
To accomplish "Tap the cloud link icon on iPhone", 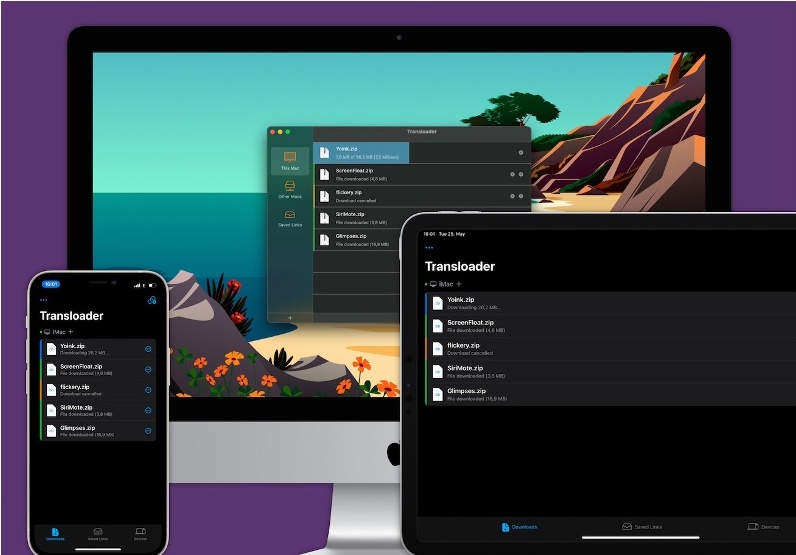I will pos(151,300).
